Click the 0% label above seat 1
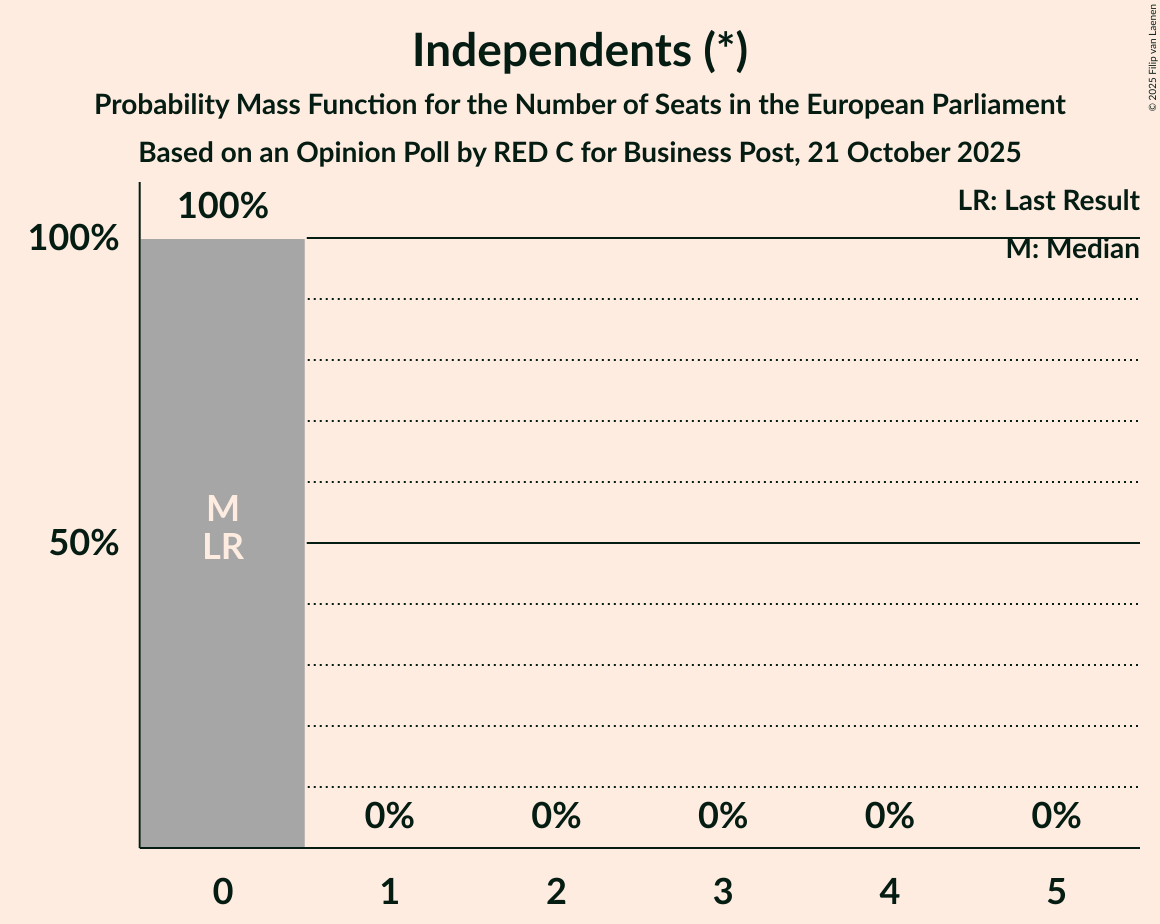Screen dimensions: 1160x924 pos(390,816)
